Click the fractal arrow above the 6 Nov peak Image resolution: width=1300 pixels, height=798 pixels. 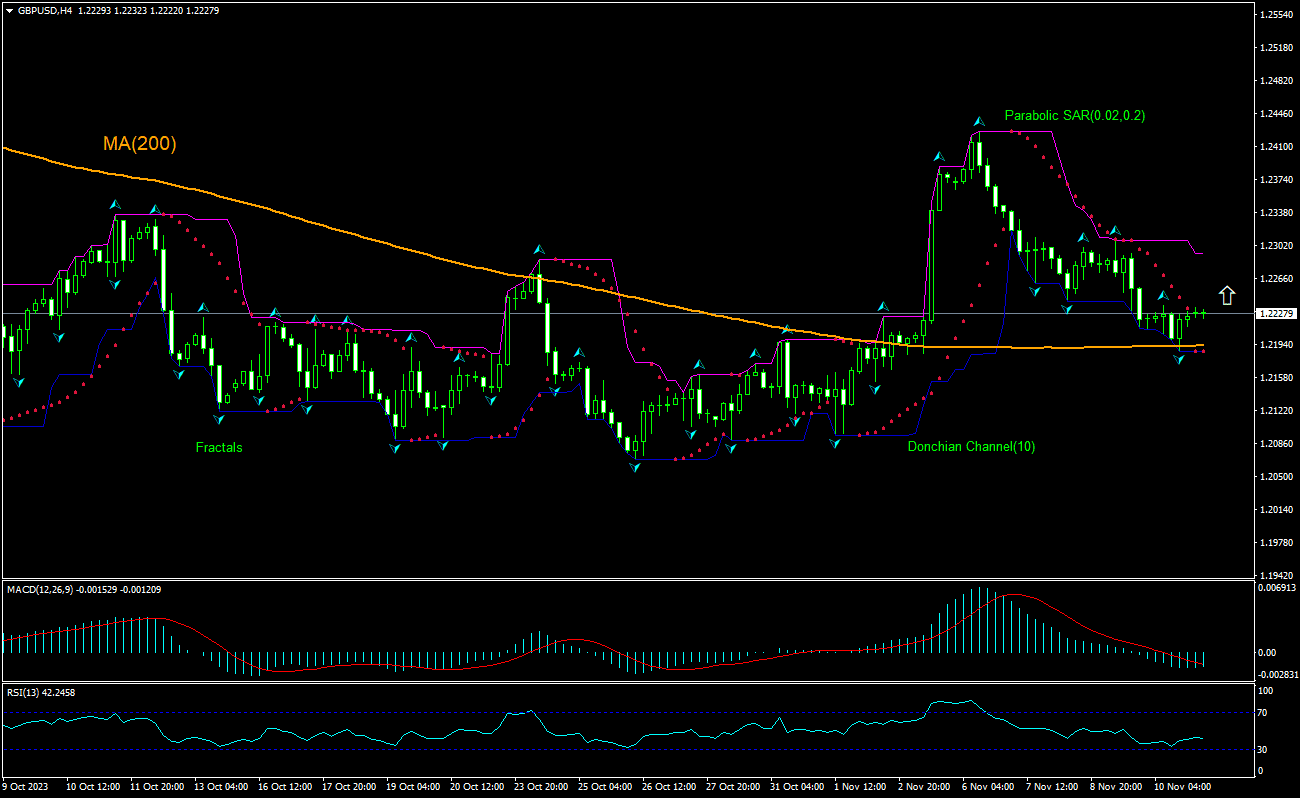[979, 121]
